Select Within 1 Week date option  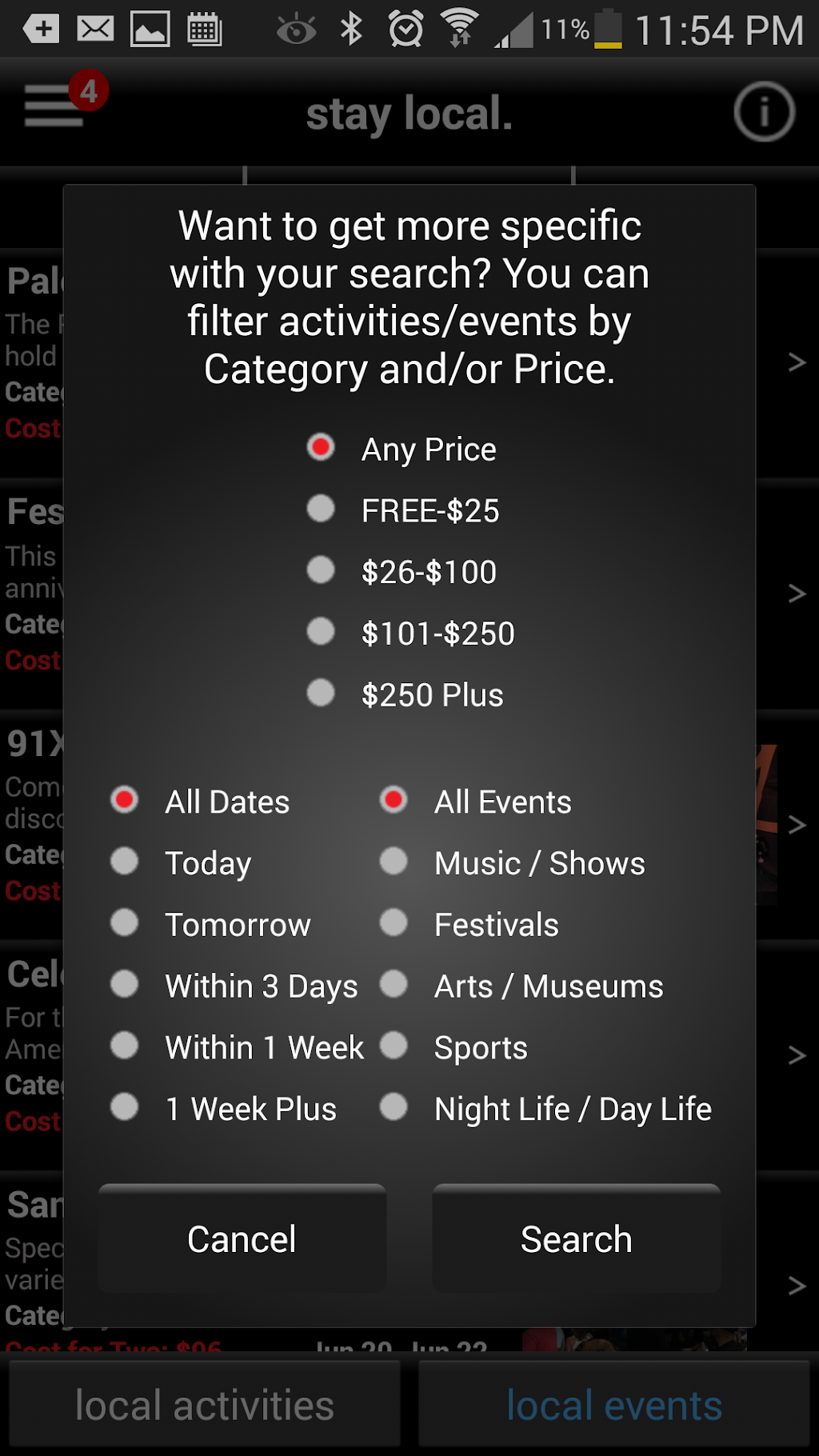pos(125,1046)
